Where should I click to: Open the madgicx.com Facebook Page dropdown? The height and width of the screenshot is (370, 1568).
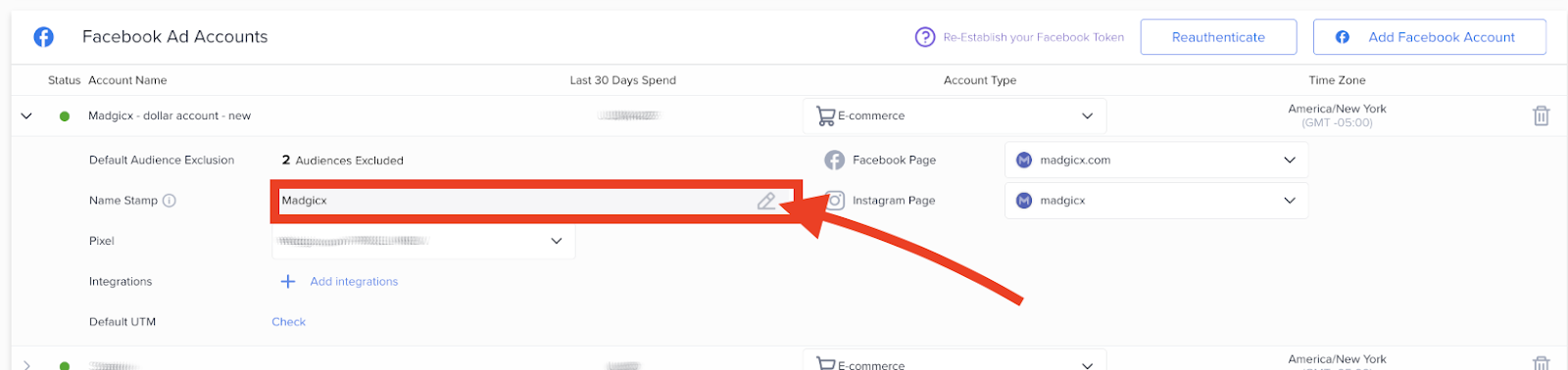(1156, 161)
